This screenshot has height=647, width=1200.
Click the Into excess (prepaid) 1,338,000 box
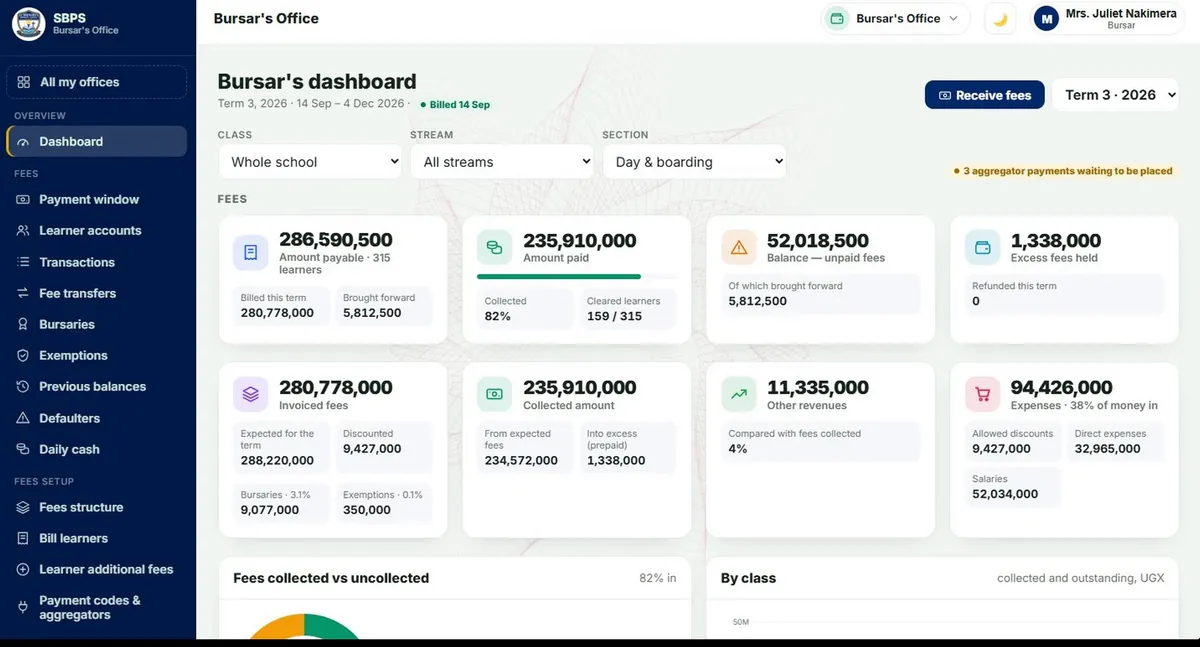[x=628, y=447]
